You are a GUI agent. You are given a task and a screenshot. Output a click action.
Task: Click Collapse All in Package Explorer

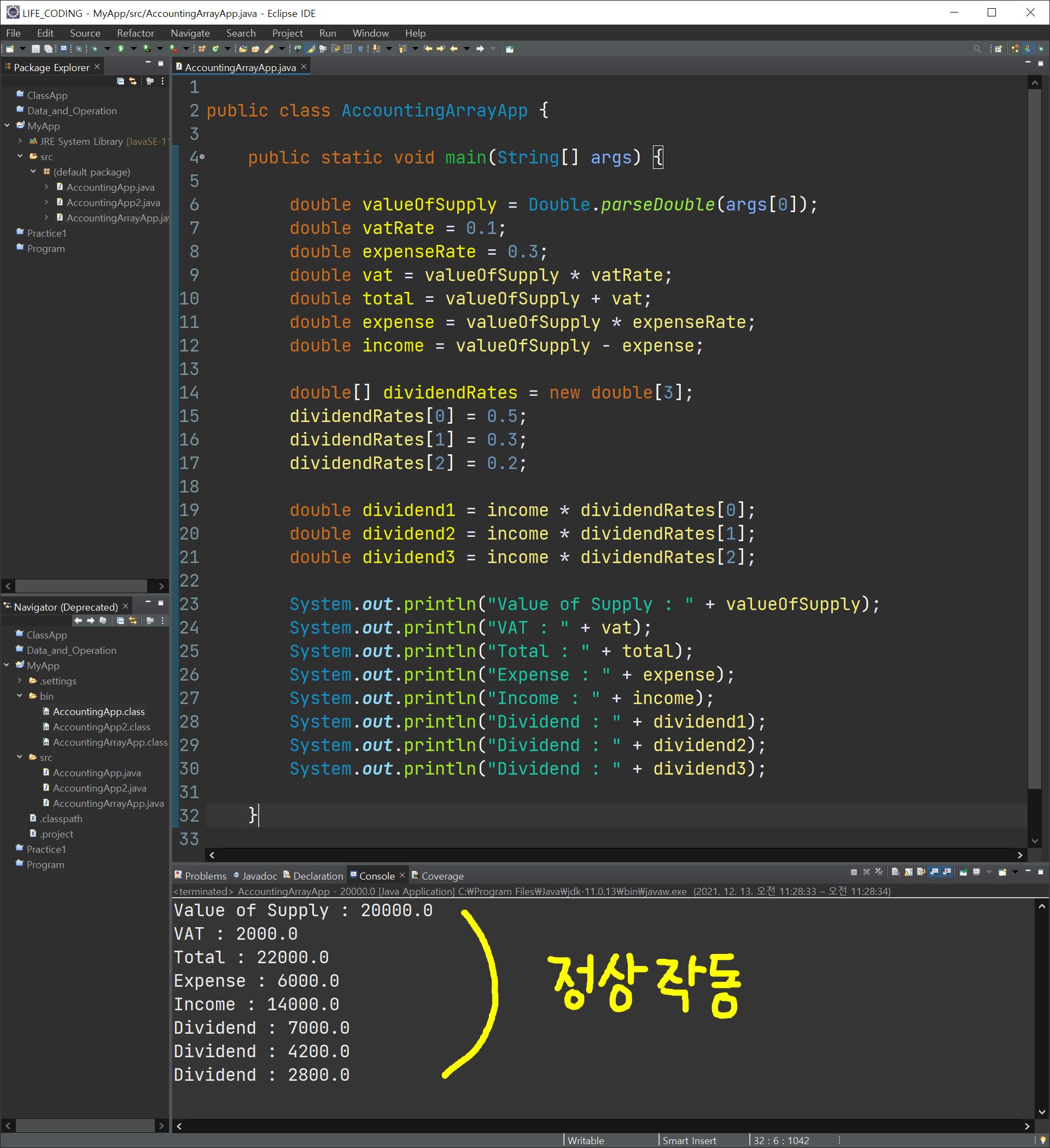tap(120, 81)
